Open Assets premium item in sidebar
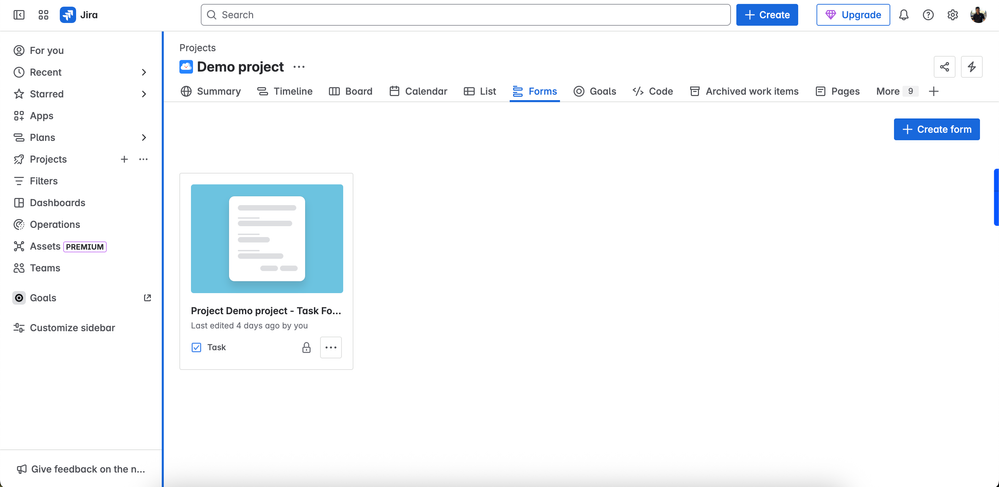 click(x=81, y=246)
